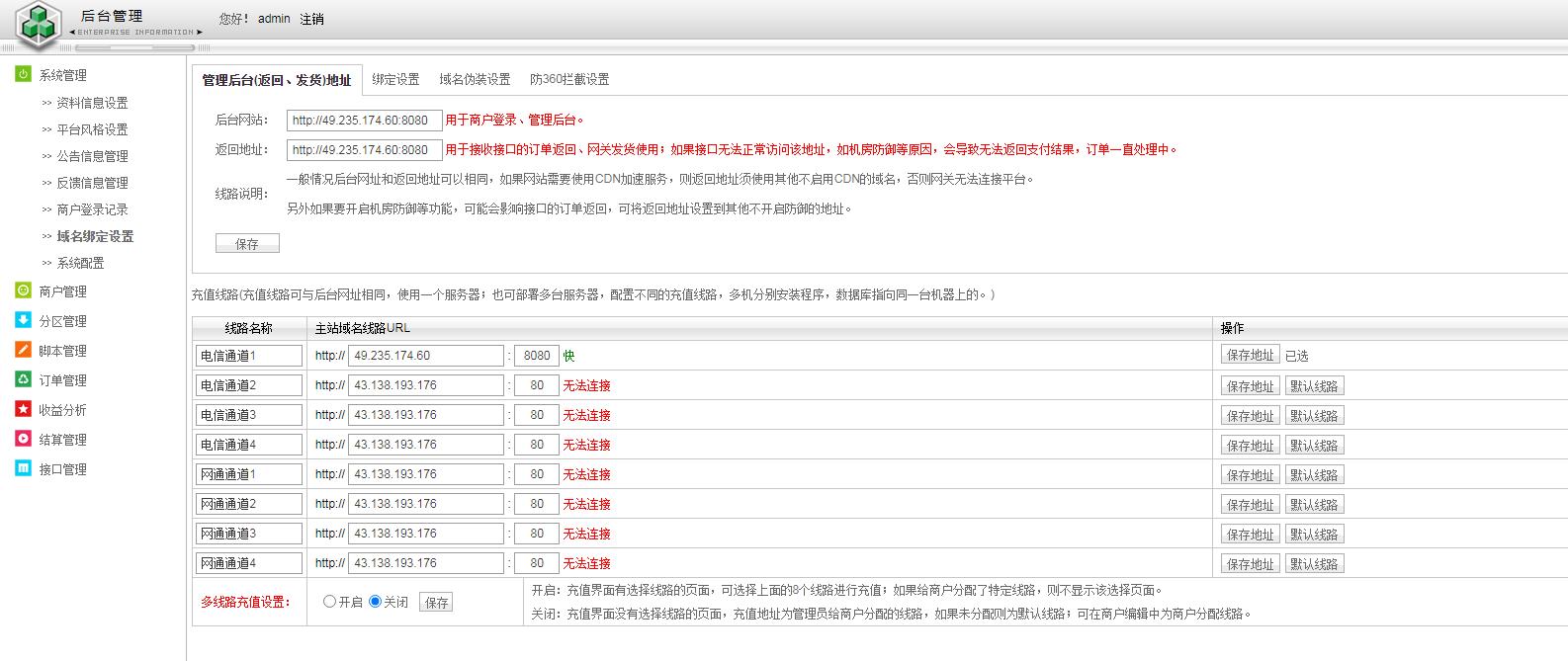The width and height of the screenshot is (1568, 661).
Task: Select the 关闭 radio button
Action: coord(376,601)
